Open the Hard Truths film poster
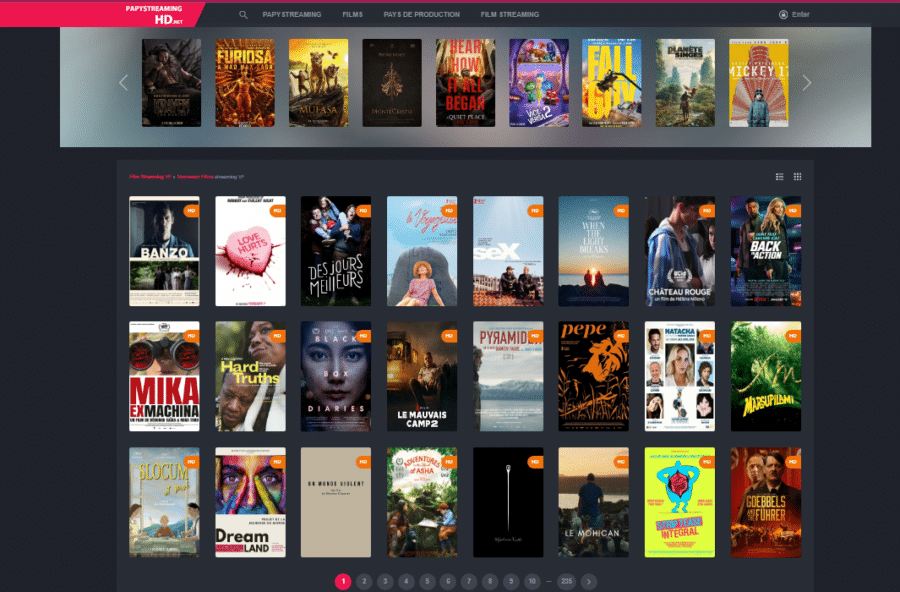The width and height of the screenshot is (900, 592). [x=250, y=376]
